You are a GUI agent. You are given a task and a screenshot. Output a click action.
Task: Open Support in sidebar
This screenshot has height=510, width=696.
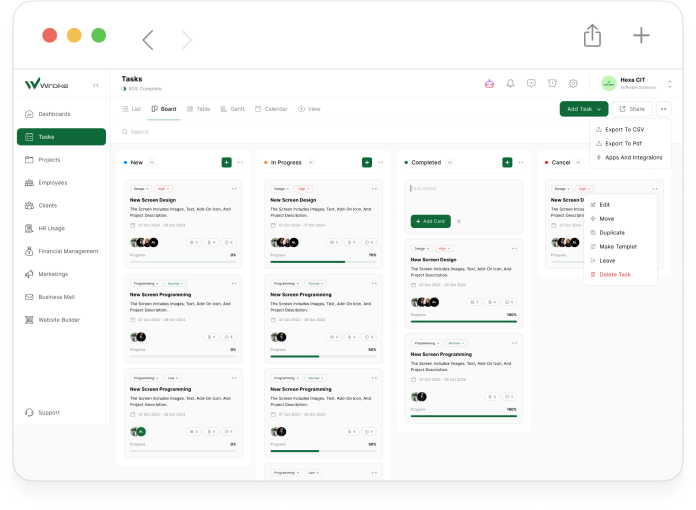[x=61, y=412]
